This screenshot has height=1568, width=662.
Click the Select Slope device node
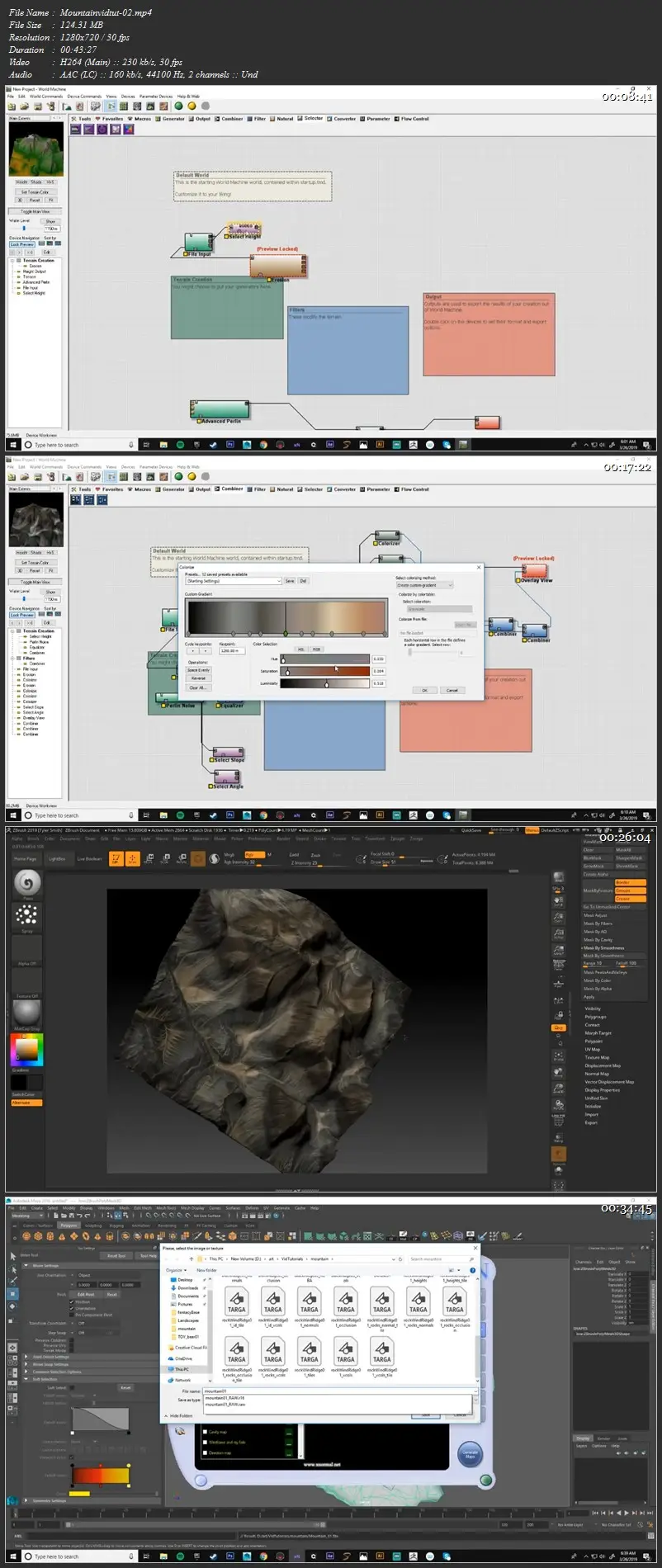pyautogui.click(x=227, y=753)
